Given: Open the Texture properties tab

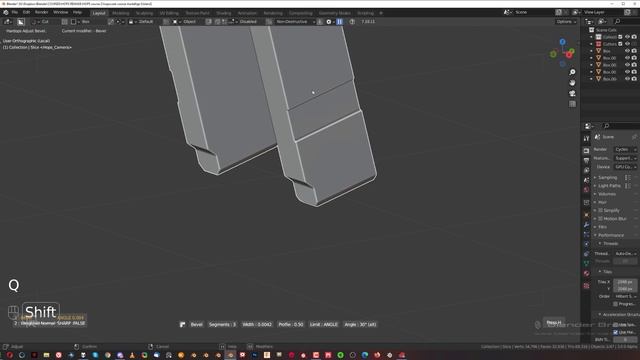Looking at the screenshot, I should (x=586, y=286).
